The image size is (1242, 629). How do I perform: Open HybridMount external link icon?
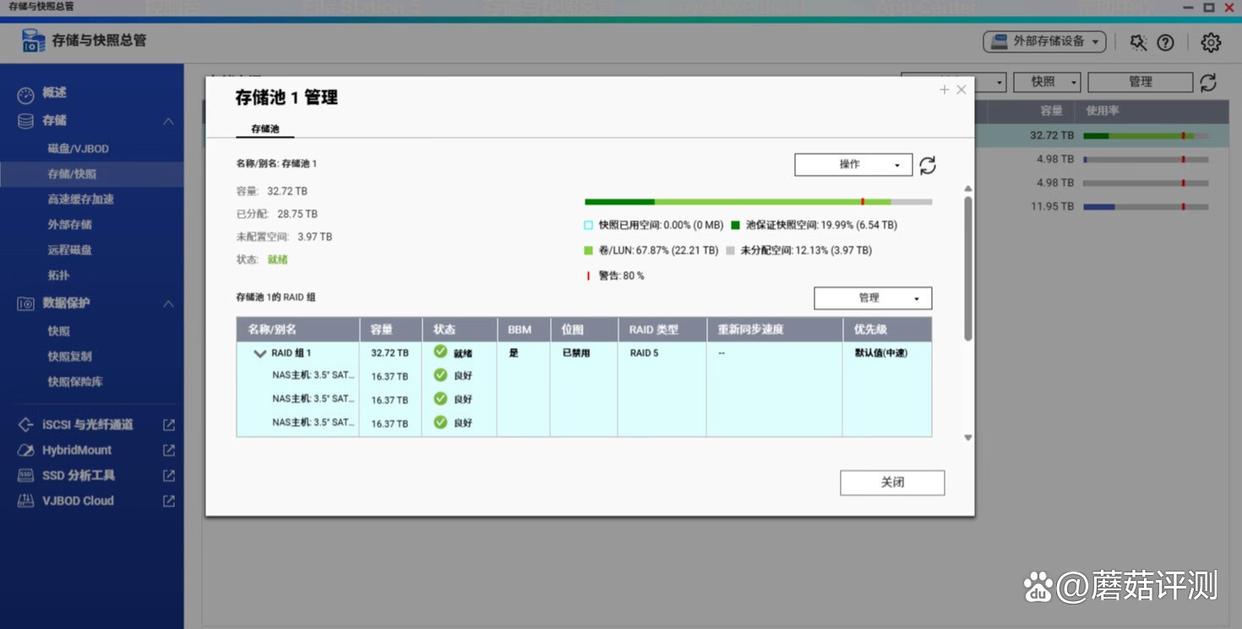coord(169,450)
